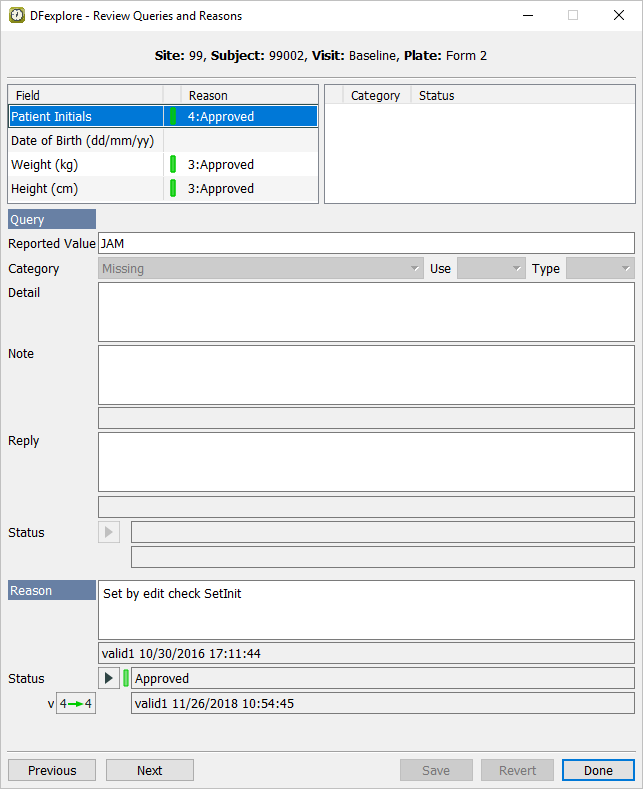Viewport: 643px width, 789px height.
Task: Click the green status marker for Height row
Action: 173,189
